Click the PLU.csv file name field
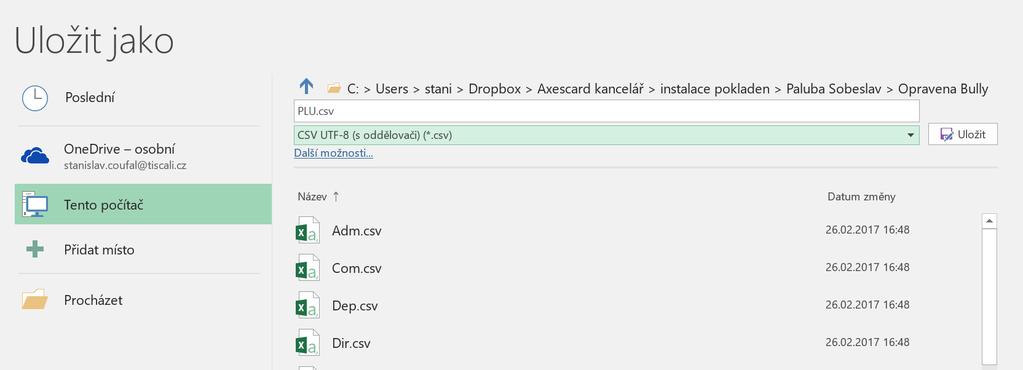This screenshot has width=1023, height=370. pyautogui.click(x=606, y=111)
